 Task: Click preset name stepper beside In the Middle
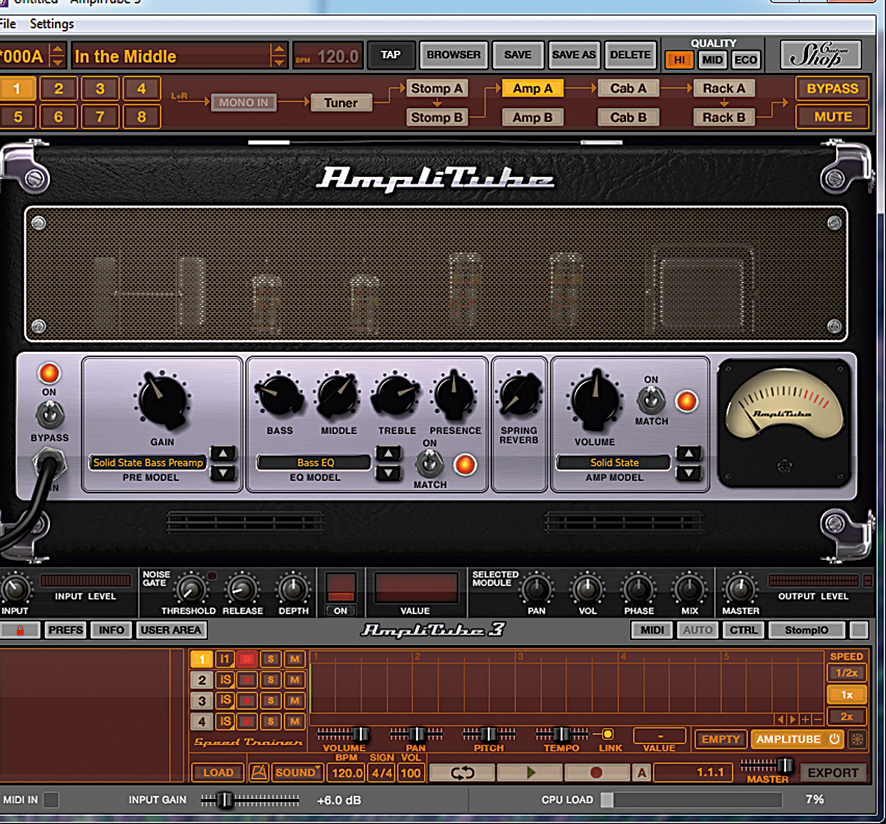[x=278, y=55]
